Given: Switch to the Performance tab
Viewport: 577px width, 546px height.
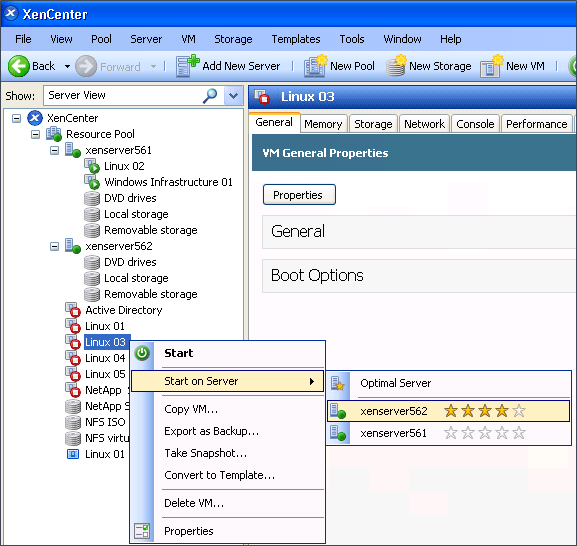Looking at the screenshot, I should click(x=537, y=124).
